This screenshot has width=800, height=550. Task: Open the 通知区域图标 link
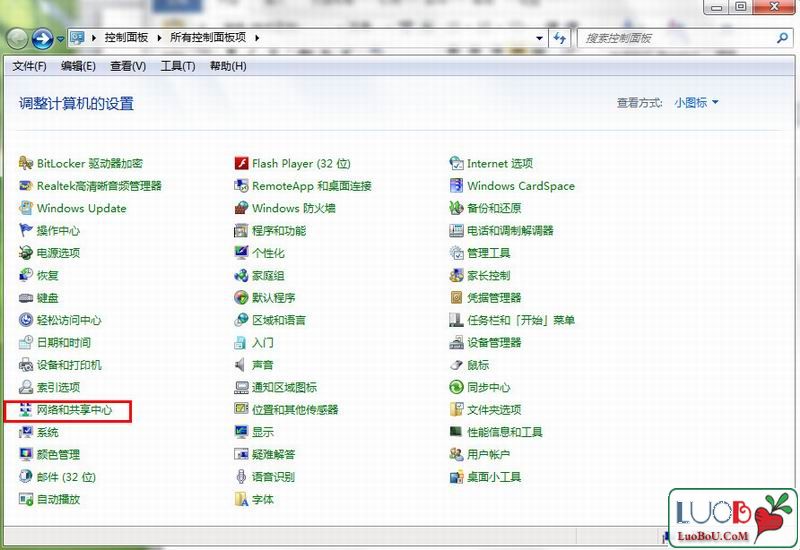(x=284, y=387)
